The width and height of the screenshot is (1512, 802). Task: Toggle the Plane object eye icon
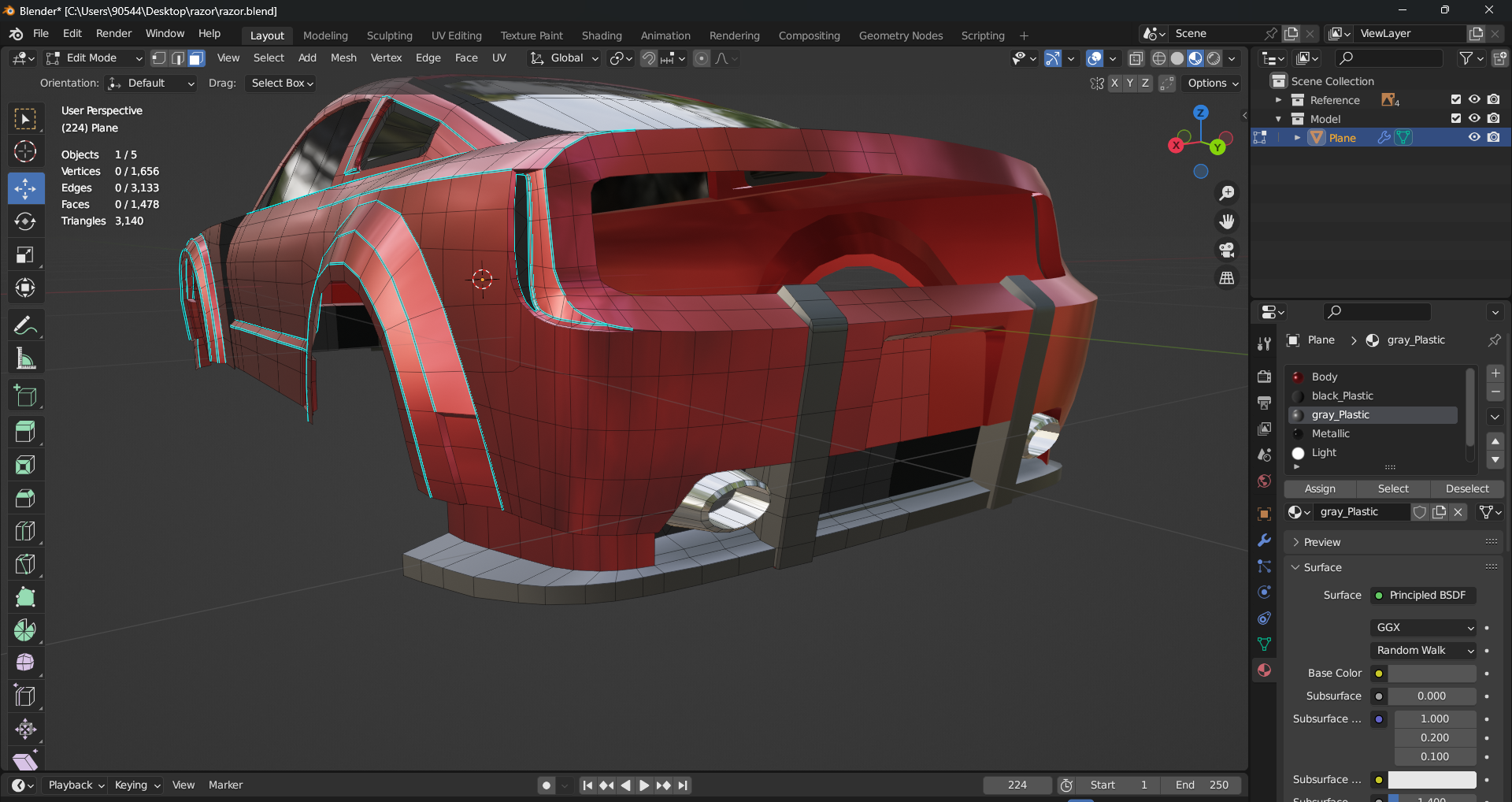(x=1474, y=138)
